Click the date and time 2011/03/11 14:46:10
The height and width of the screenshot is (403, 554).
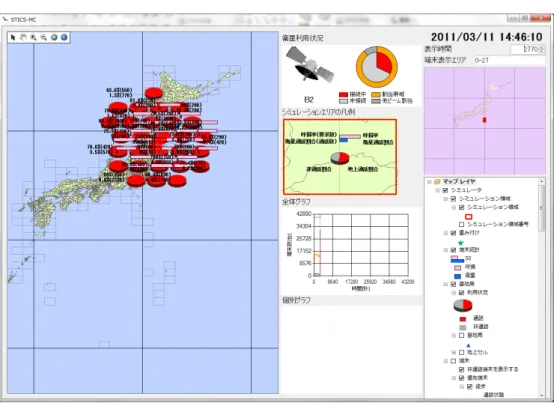[x=487, y=37]
